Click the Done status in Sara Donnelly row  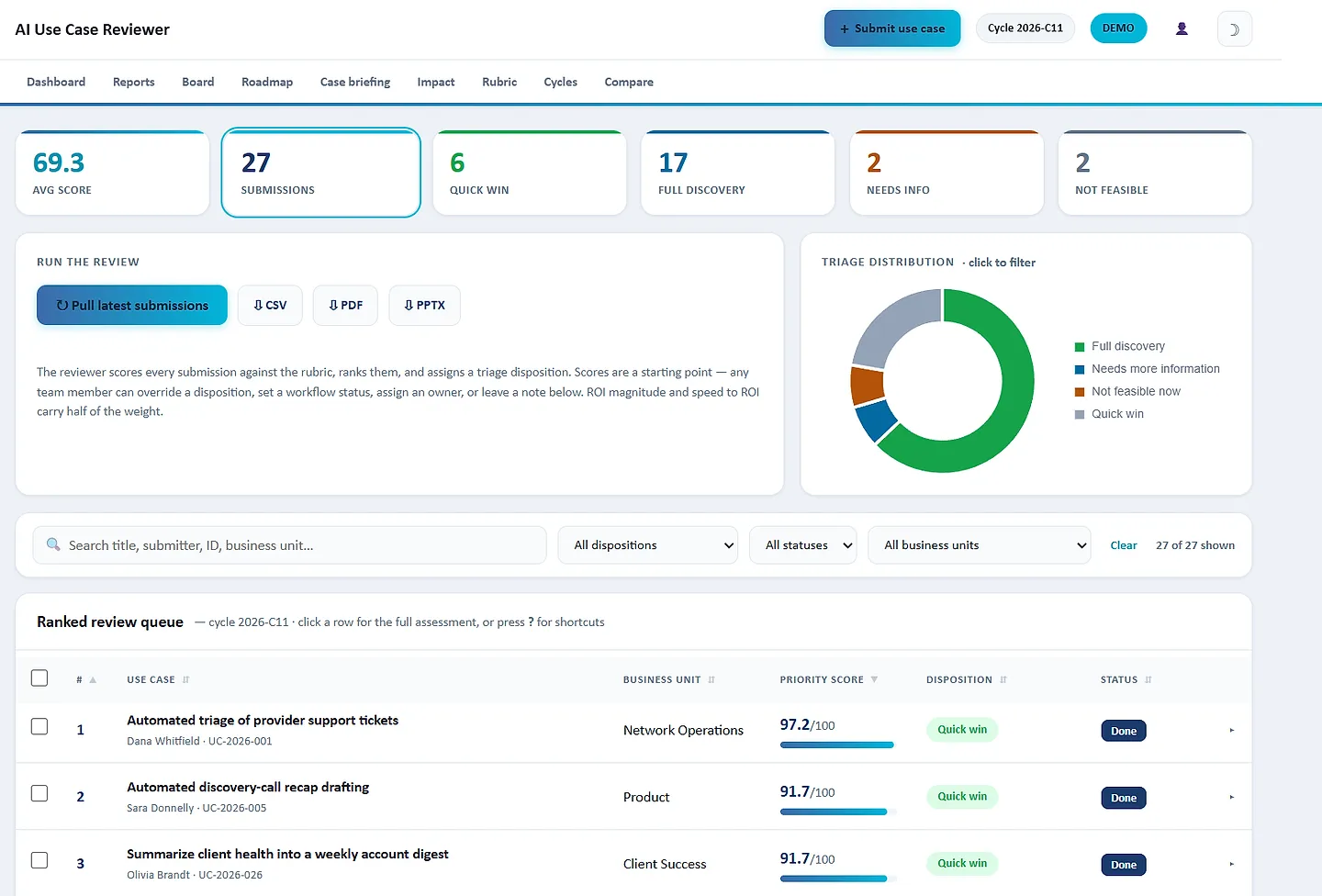[x=1124, y=798]
